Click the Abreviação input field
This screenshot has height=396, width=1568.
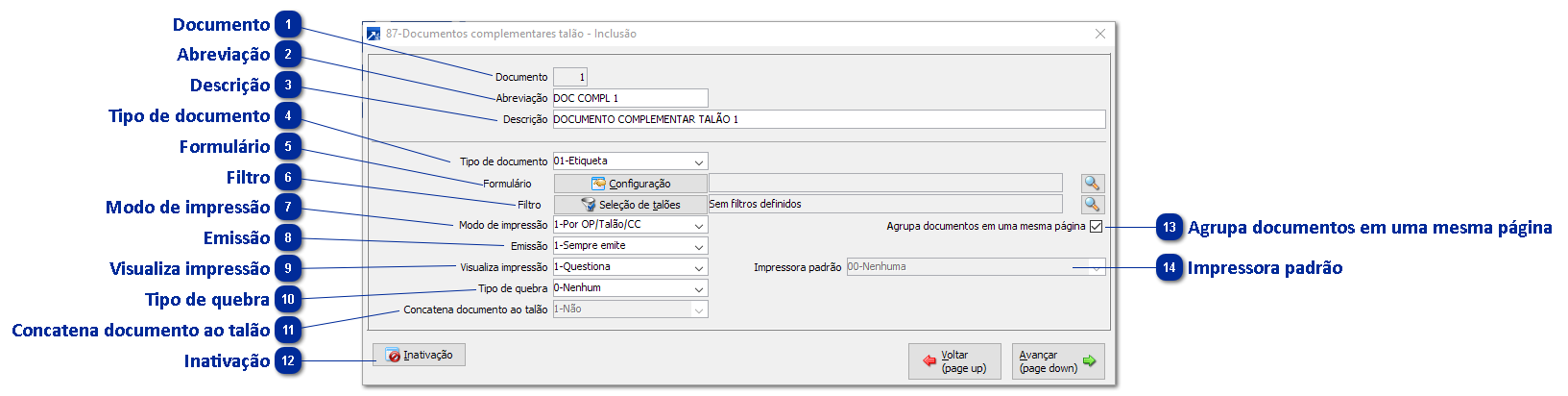(630, 98)
